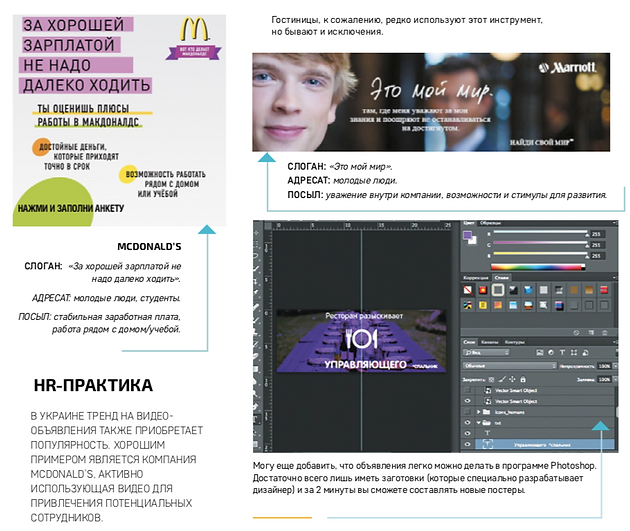Click the B channel color slider
This screenshot has height=531, width=630.
click(x=540, y=253)
